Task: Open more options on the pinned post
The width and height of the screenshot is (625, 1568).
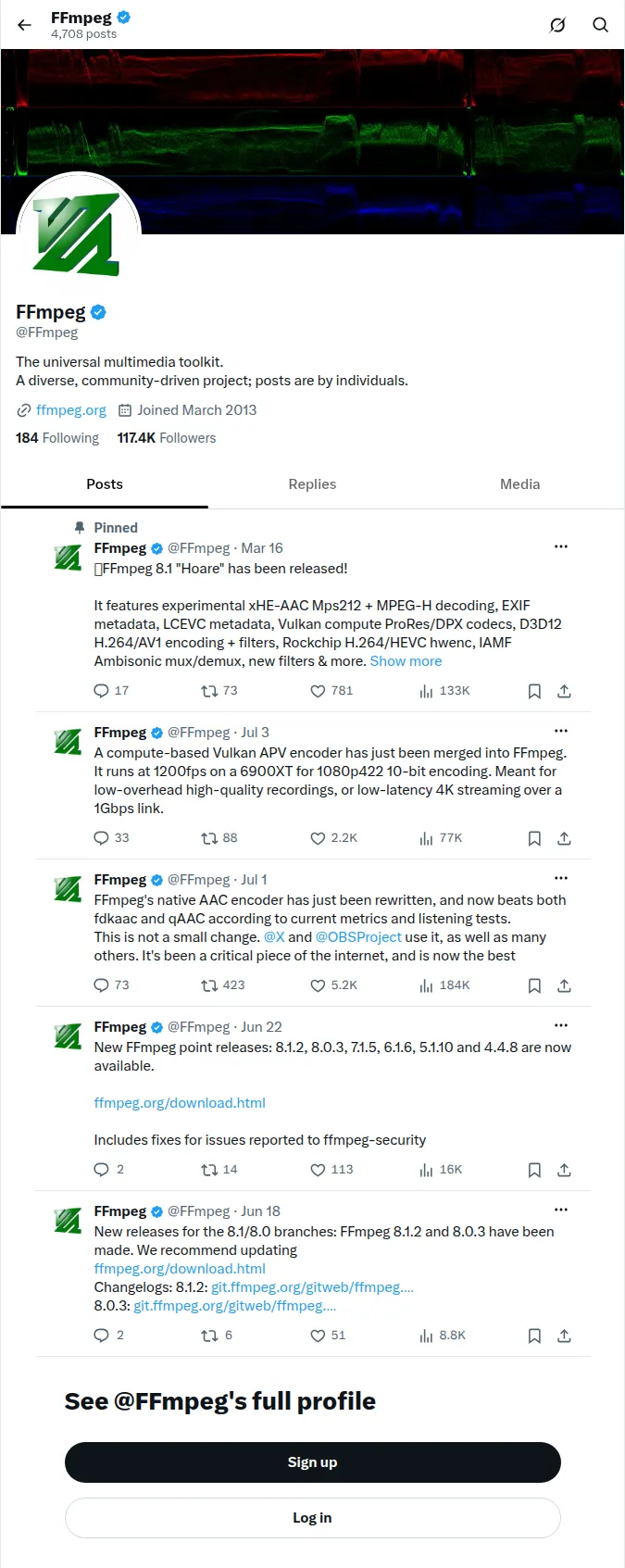Action: tap(561, 547)
